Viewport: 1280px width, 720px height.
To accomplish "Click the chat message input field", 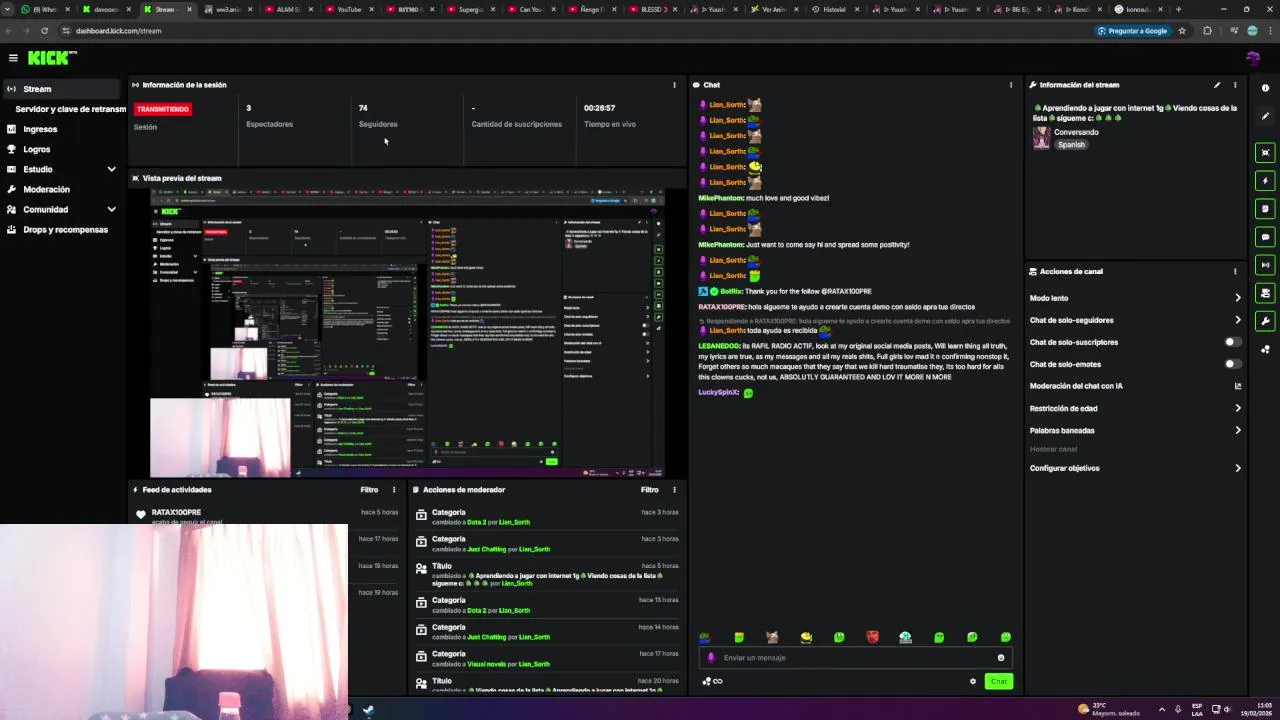I will (x=855, y=658).
